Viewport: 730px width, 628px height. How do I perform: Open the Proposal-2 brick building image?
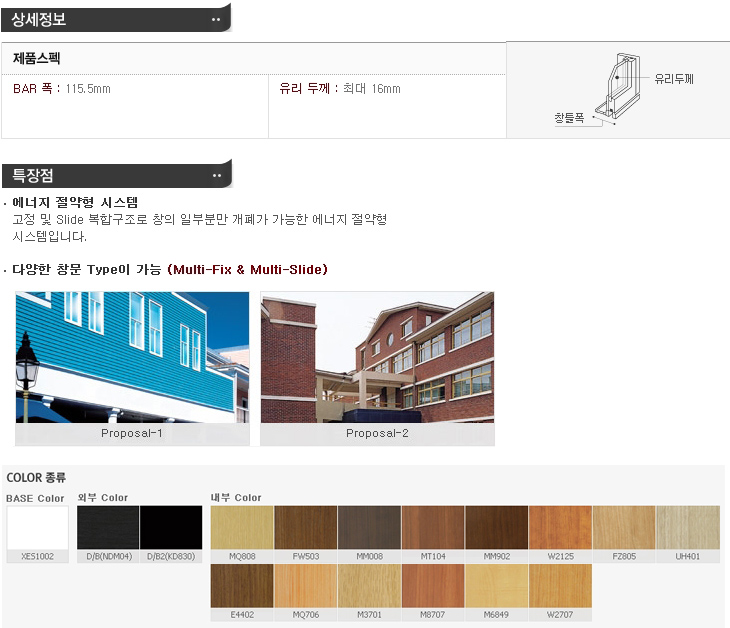pos(377,357)
